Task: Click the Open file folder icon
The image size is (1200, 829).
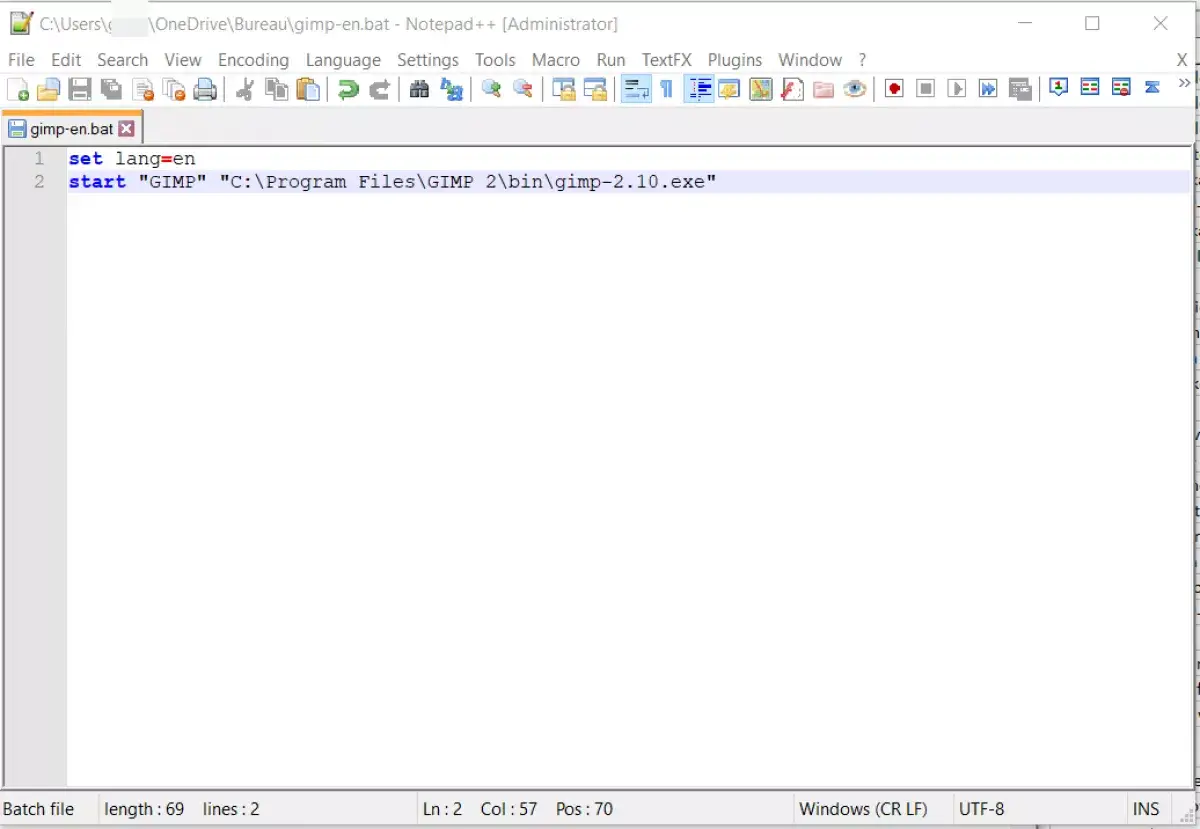Action: (x=48, y=90)
